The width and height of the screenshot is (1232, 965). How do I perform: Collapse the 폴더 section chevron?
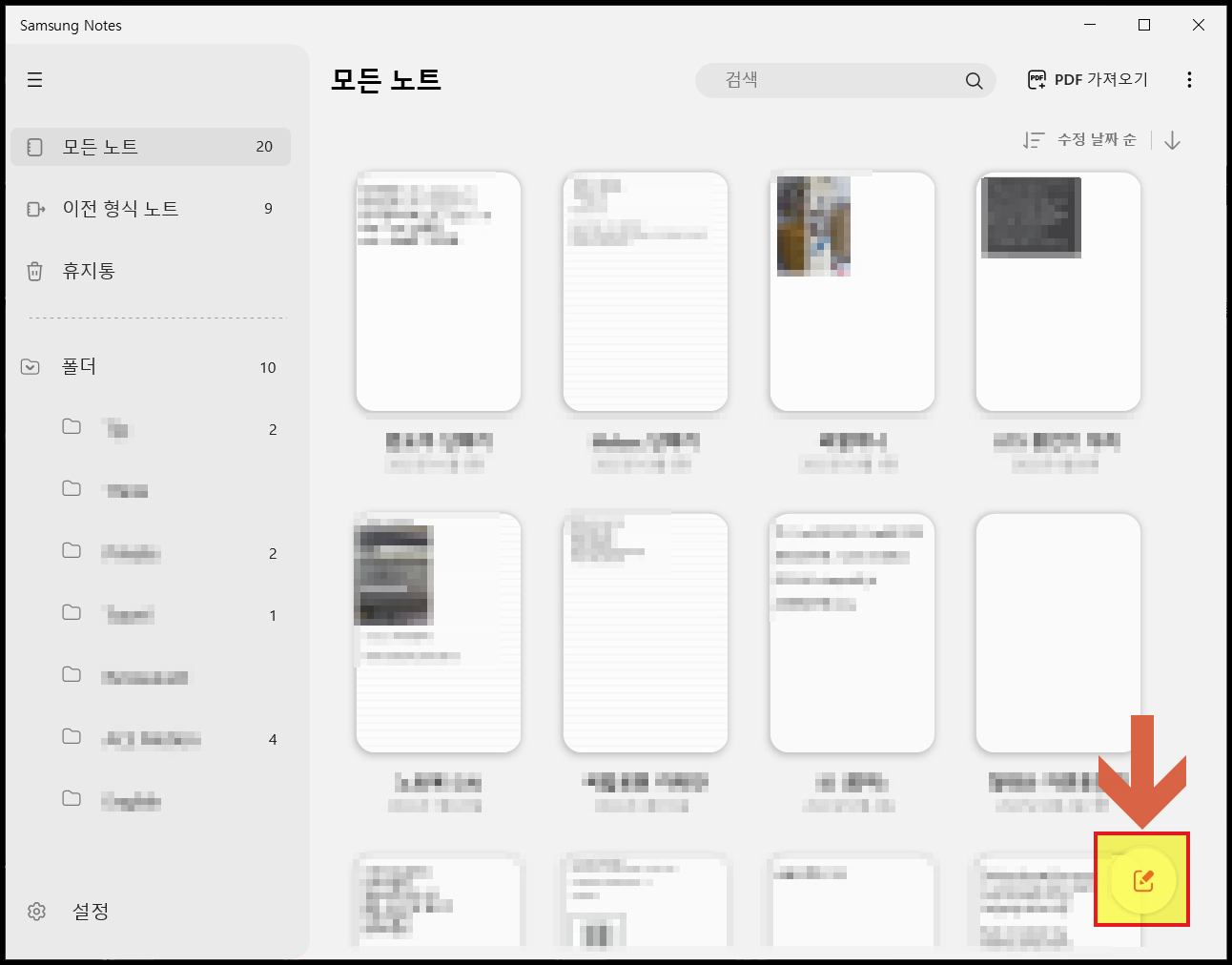[x=31, y=367]
